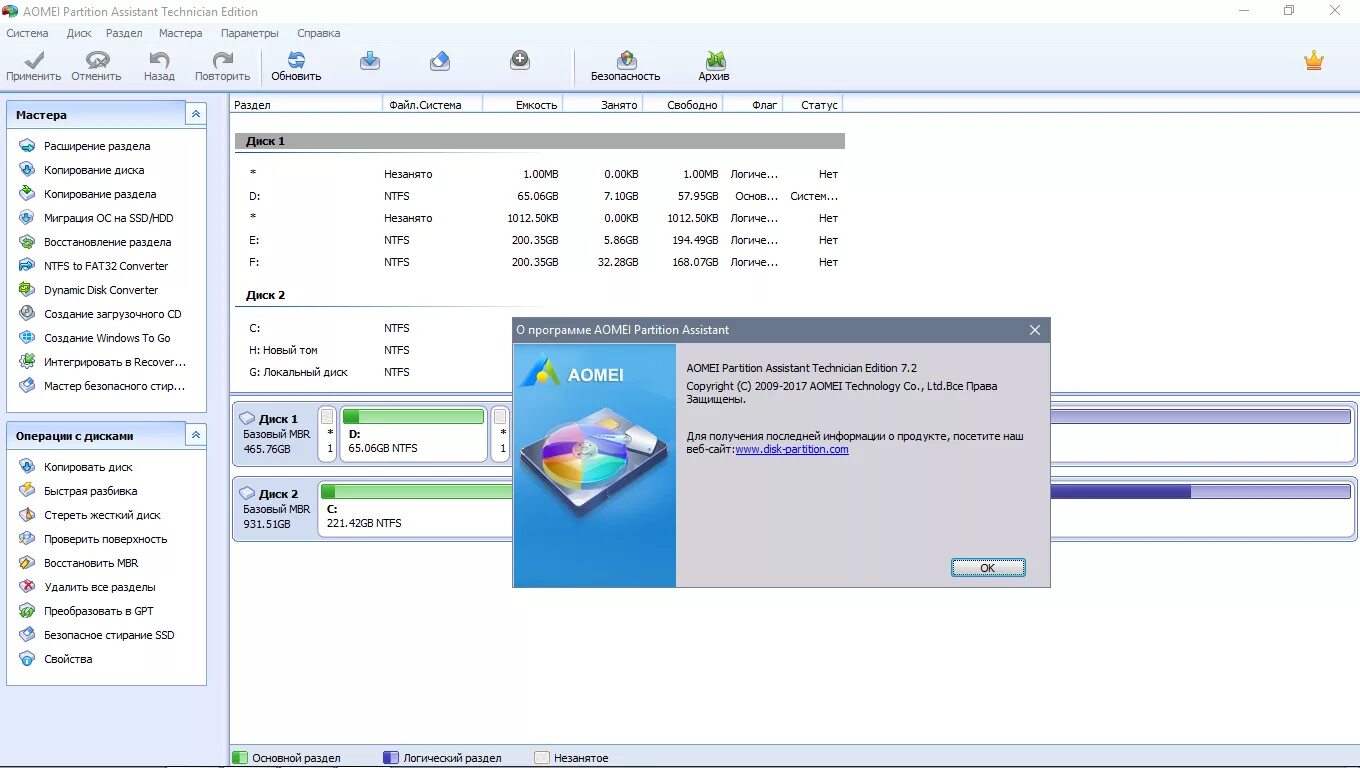Select Преобразовать в GPT operation
Screen dimensions: 1360x768
[x=99, y=611]
